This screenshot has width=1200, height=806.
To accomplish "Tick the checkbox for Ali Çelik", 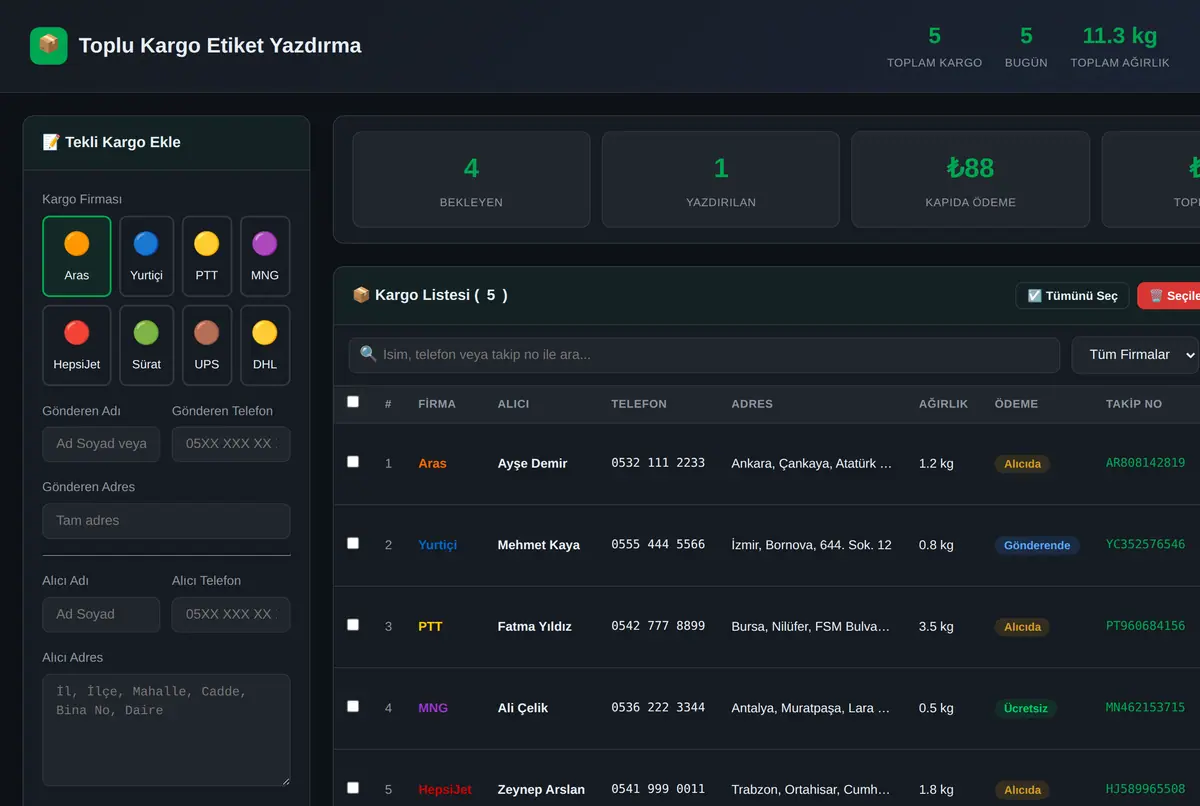I will point(352,706).
